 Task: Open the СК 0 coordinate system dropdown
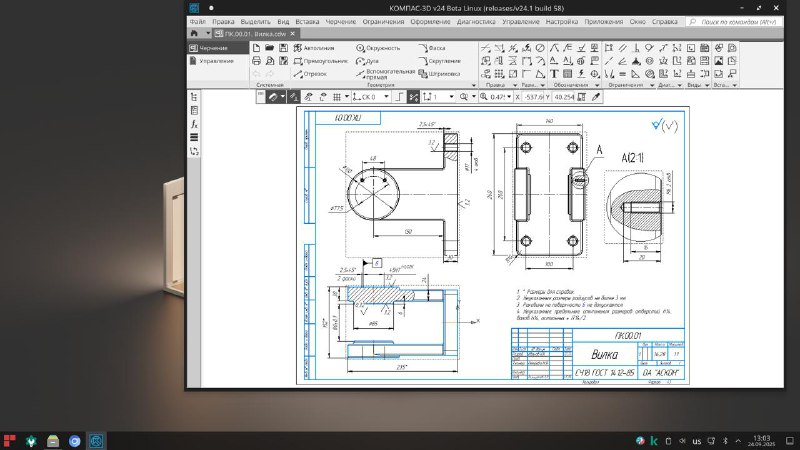click(x=368, y=97)
